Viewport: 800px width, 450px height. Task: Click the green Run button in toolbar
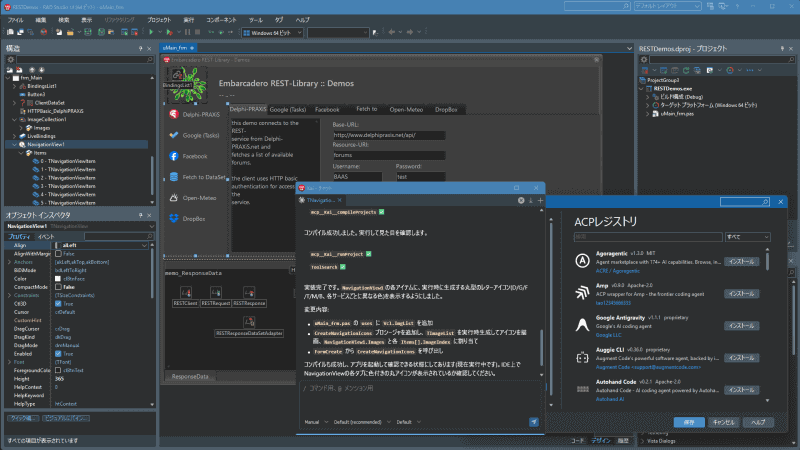[x=151, y=32]
